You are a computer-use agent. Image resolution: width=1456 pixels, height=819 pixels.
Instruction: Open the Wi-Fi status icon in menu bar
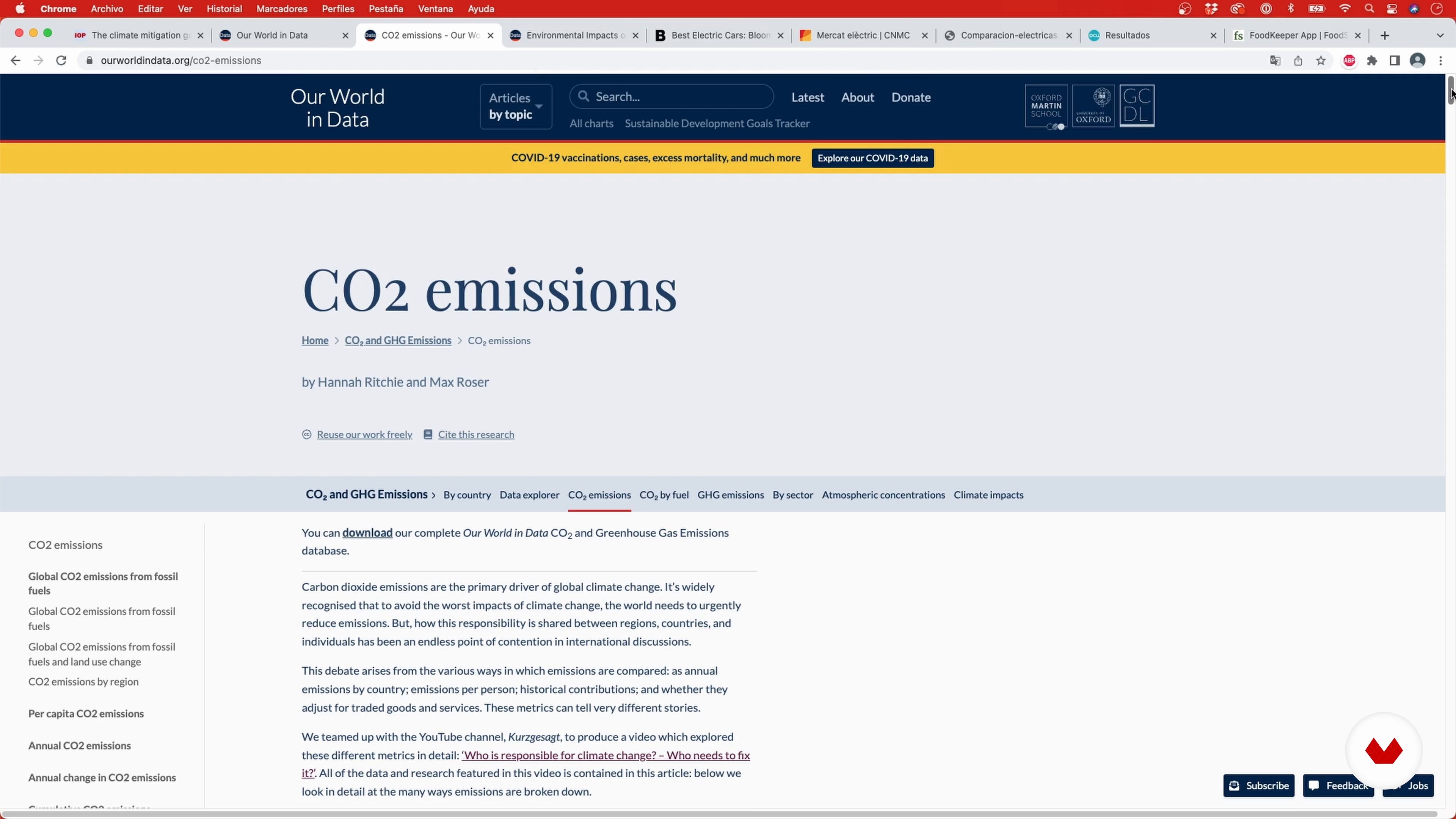(1345, 8)
